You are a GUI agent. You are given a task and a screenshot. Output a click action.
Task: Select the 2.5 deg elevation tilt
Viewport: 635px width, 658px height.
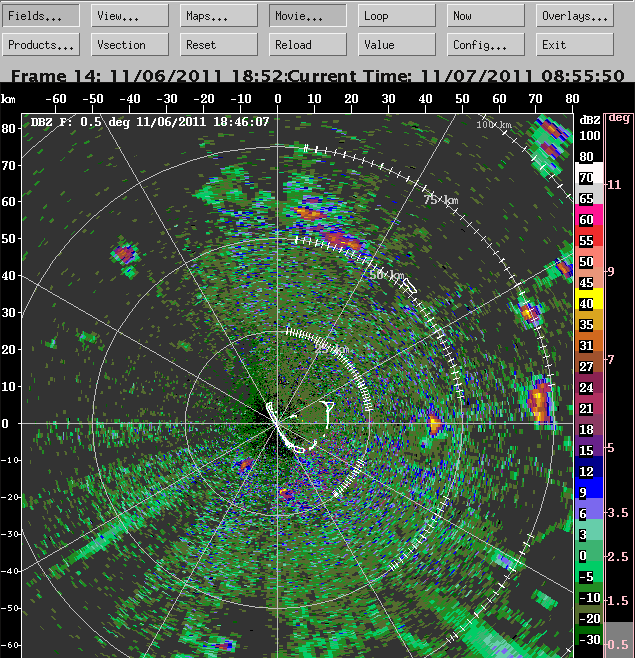[618, 557]
